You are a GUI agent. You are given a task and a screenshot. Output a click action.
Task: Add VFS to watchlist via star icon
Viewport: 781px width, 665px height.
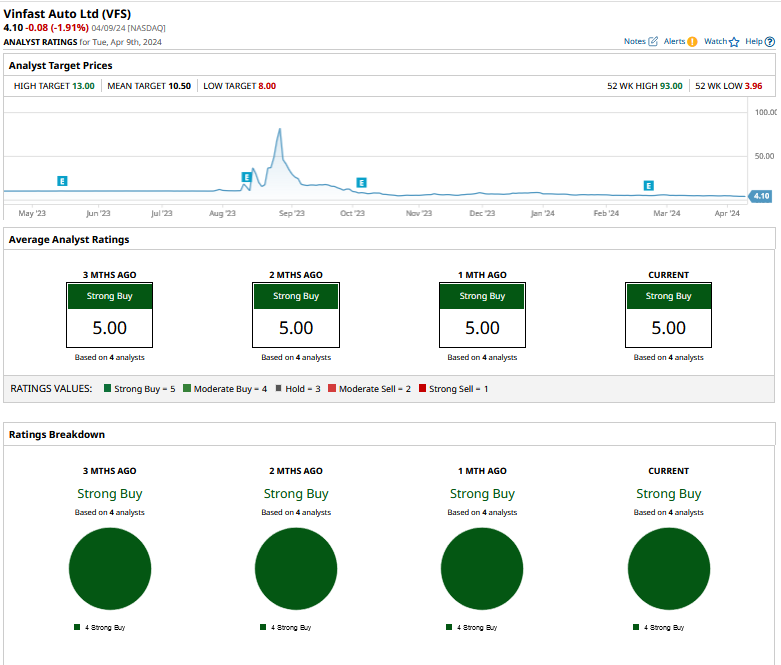pyautogui.click(x=734, y=42)
